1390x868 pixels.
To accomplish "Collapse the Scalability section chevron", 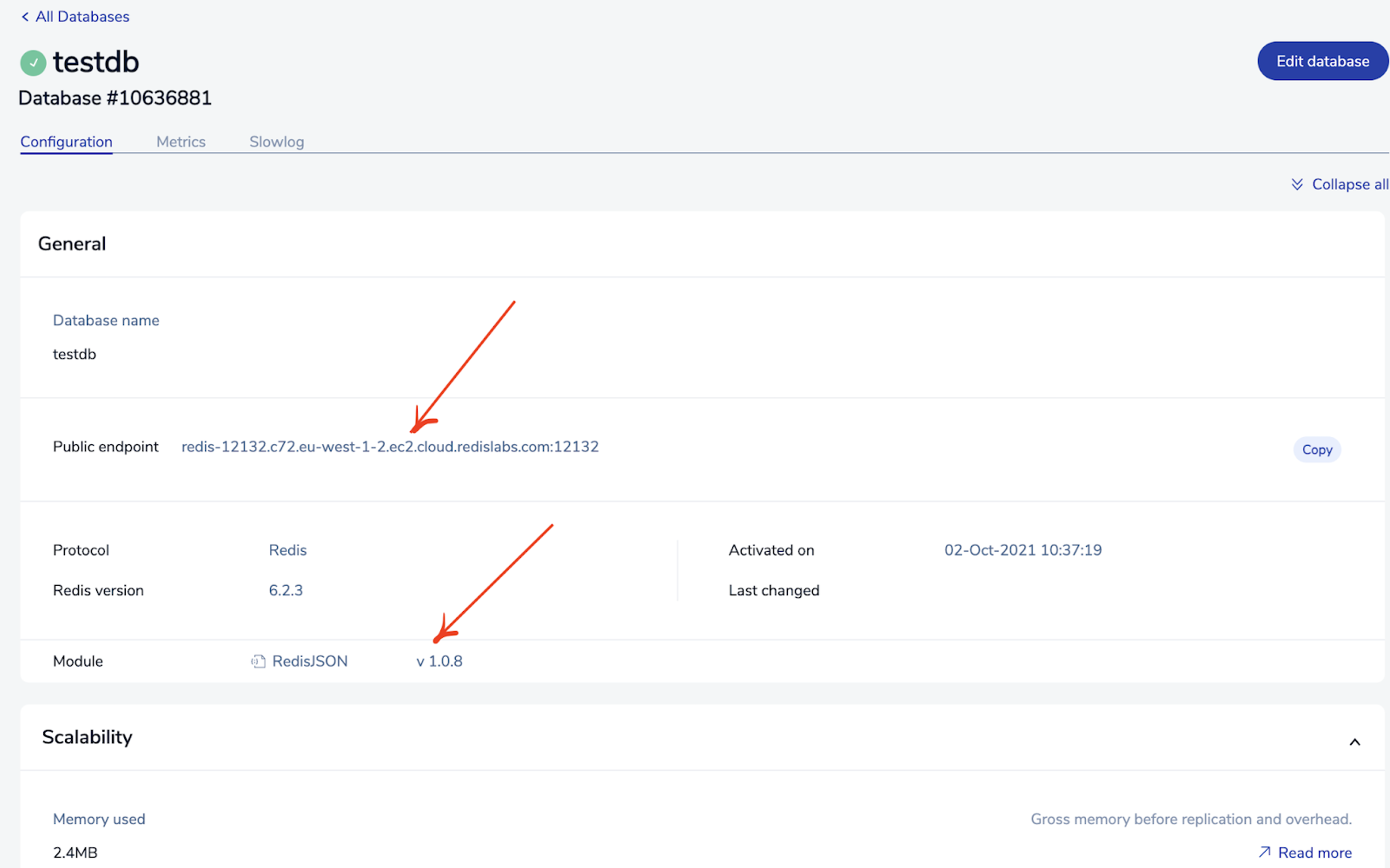I will click(x=1355, y=742).
